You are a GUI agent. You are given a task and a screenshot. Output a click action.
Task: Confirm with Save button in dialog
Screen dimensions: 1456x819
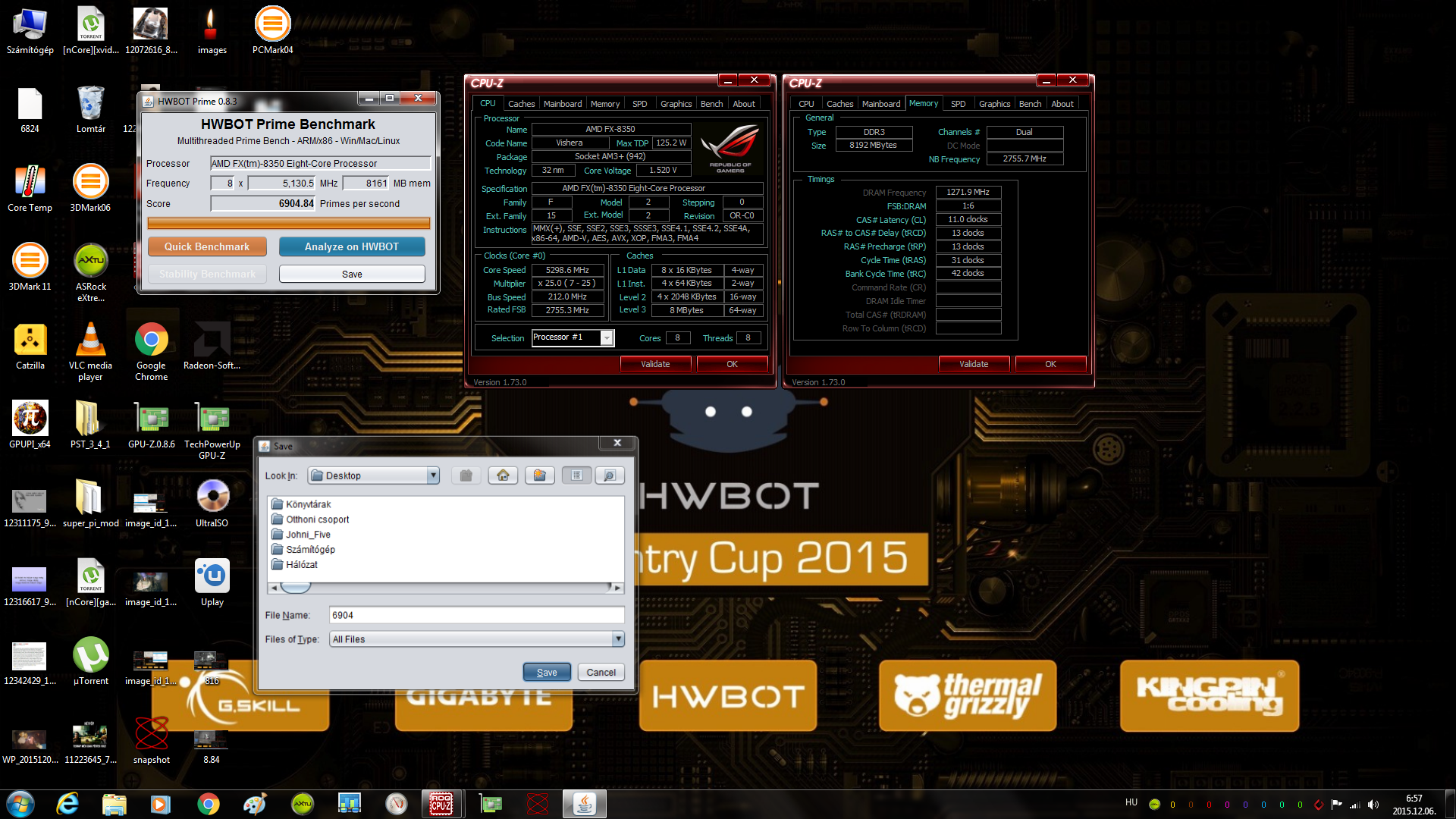point(547,672)
